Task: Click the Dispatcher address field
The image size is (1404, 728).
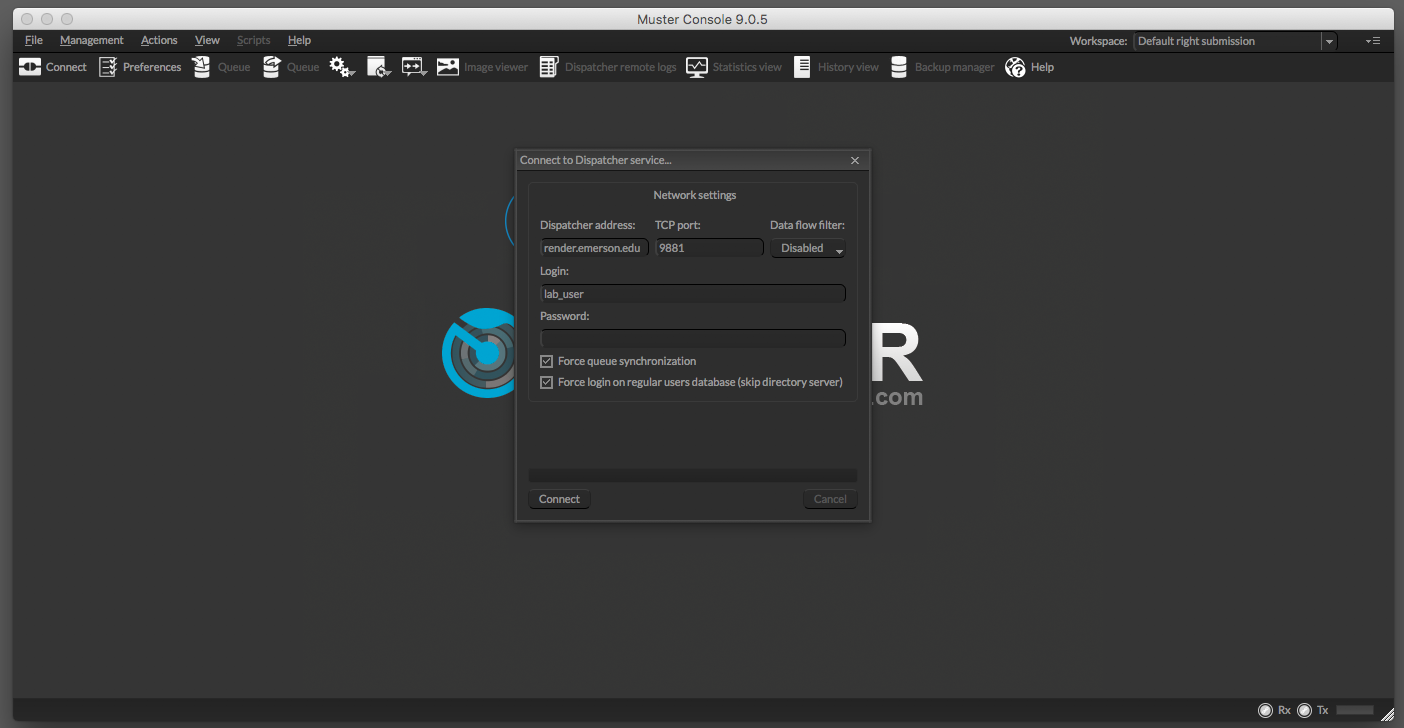Action: [x=594, y=248]
